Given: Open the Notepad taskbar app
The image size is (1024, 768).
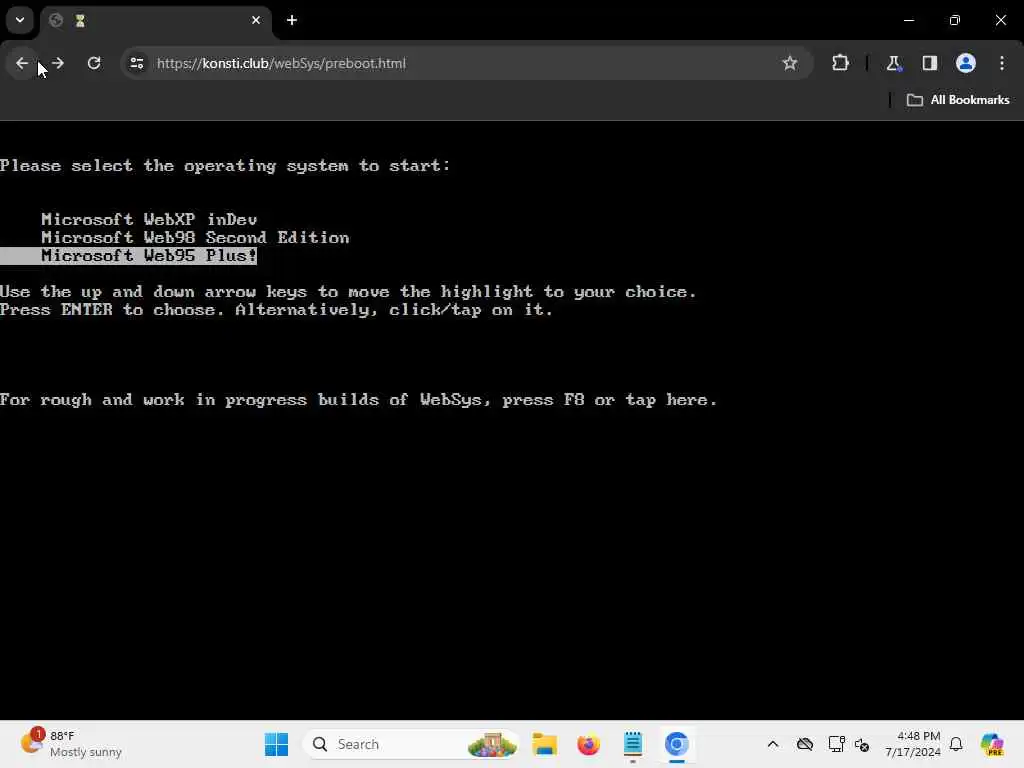Looking at the screenshot, I should 633,744.
